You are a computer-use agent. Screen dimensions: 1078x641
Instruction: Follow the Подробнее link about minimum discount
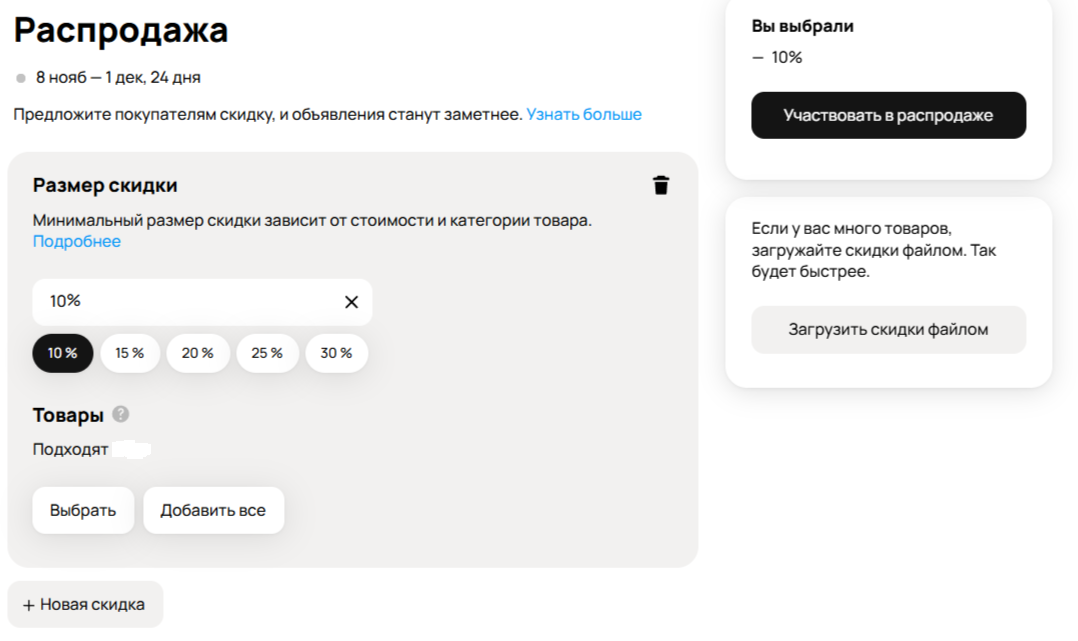[77, 241]
